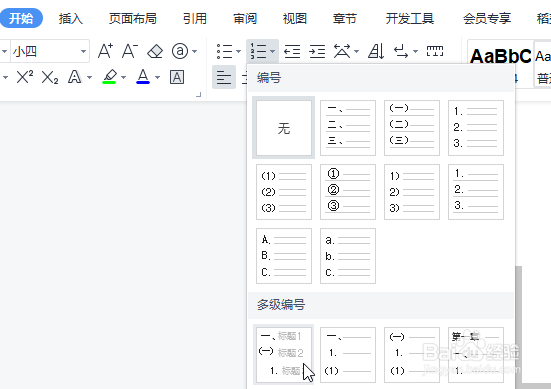Apply superscript X² formatting

pyautogui.click(x=25, y=77)
